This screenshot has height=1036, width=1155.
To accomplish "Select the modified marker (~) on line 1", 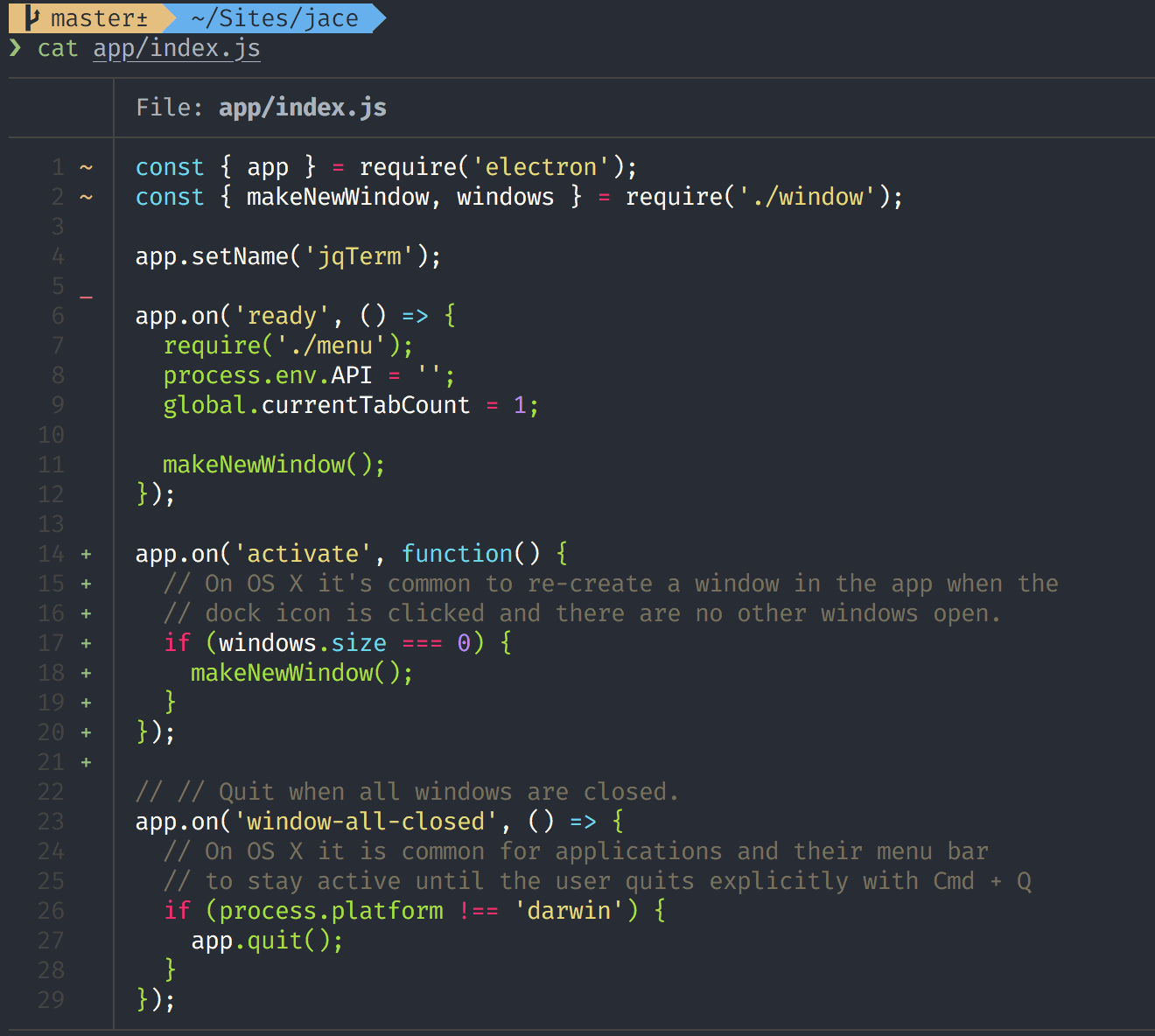I will coord(86,166).
